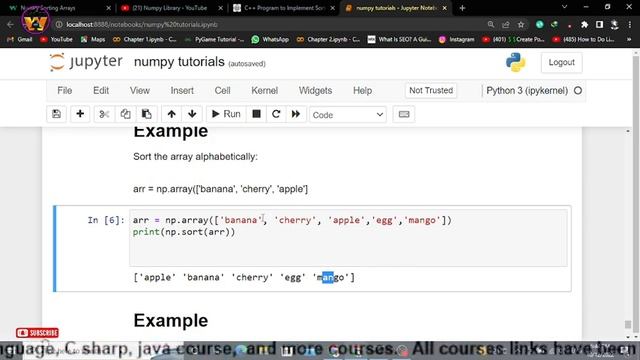
Task: Open the PyGame Tutorial bookmark
Action: click(x=215, y=40)
